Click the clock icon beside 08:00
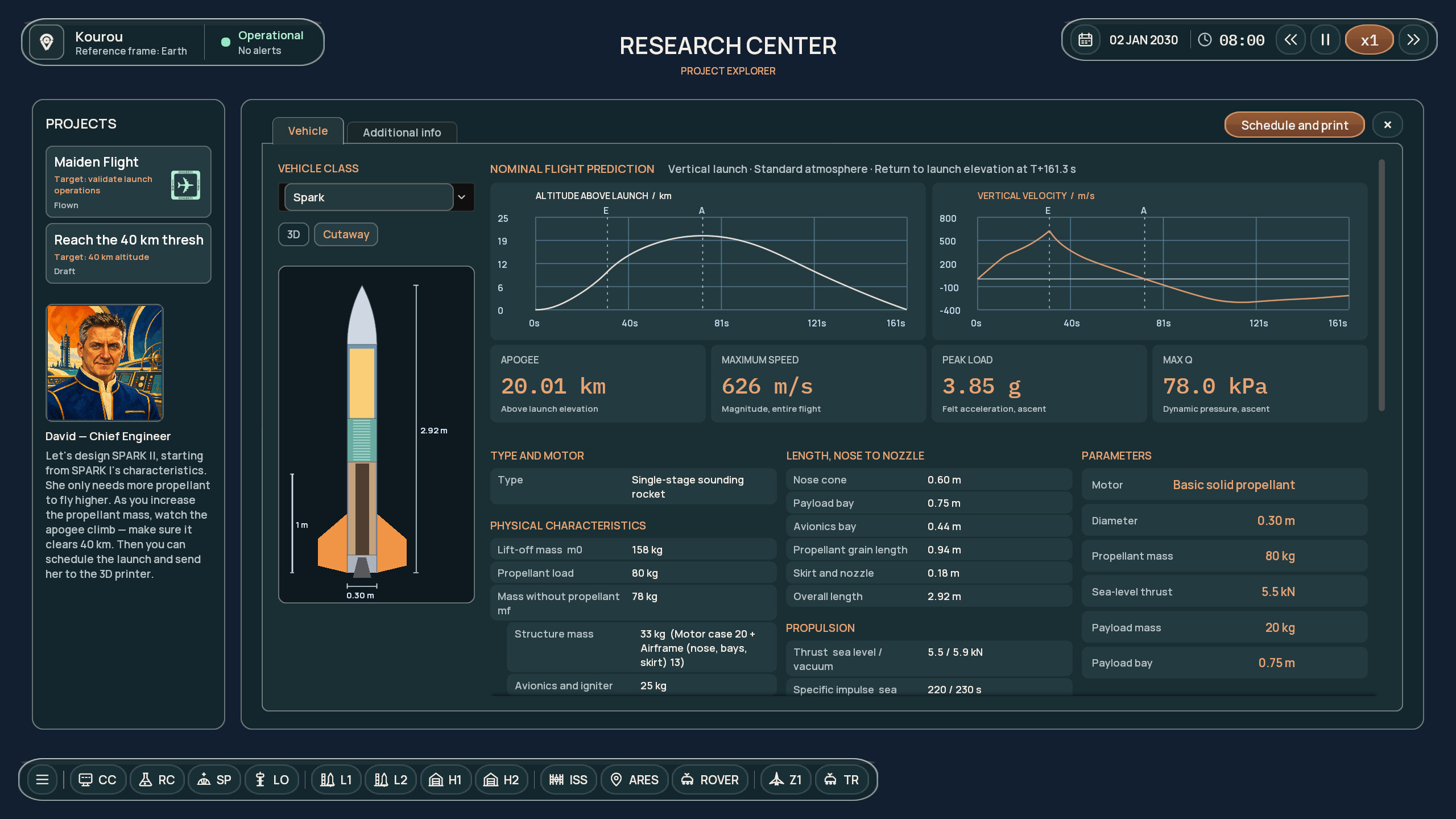Viewport: 1456px width, 819px height. tap(1205, 40)
